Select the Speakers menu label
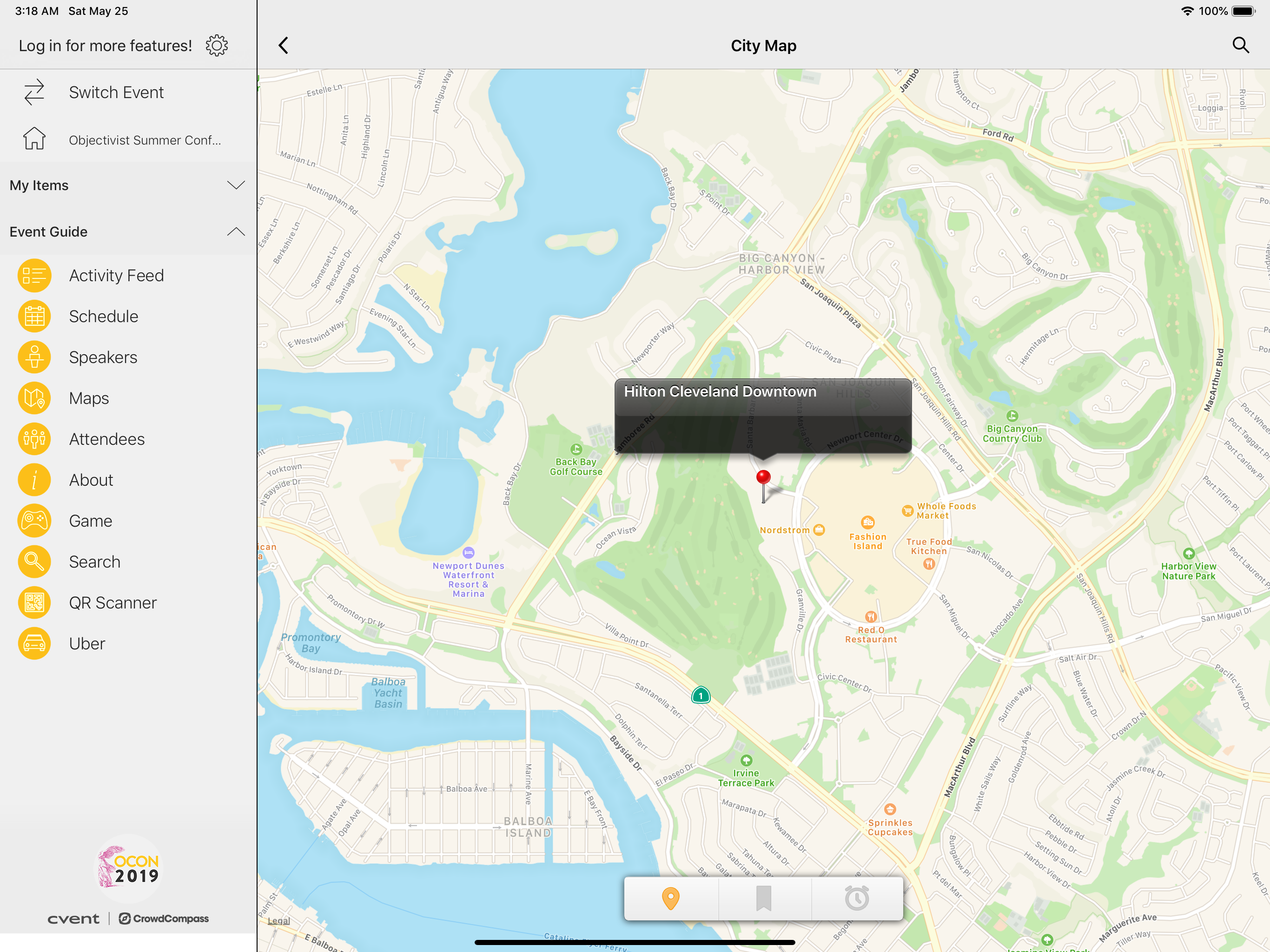Viewport: 1270px width, 952px height. pyautogui.click(x=103, y=357)
